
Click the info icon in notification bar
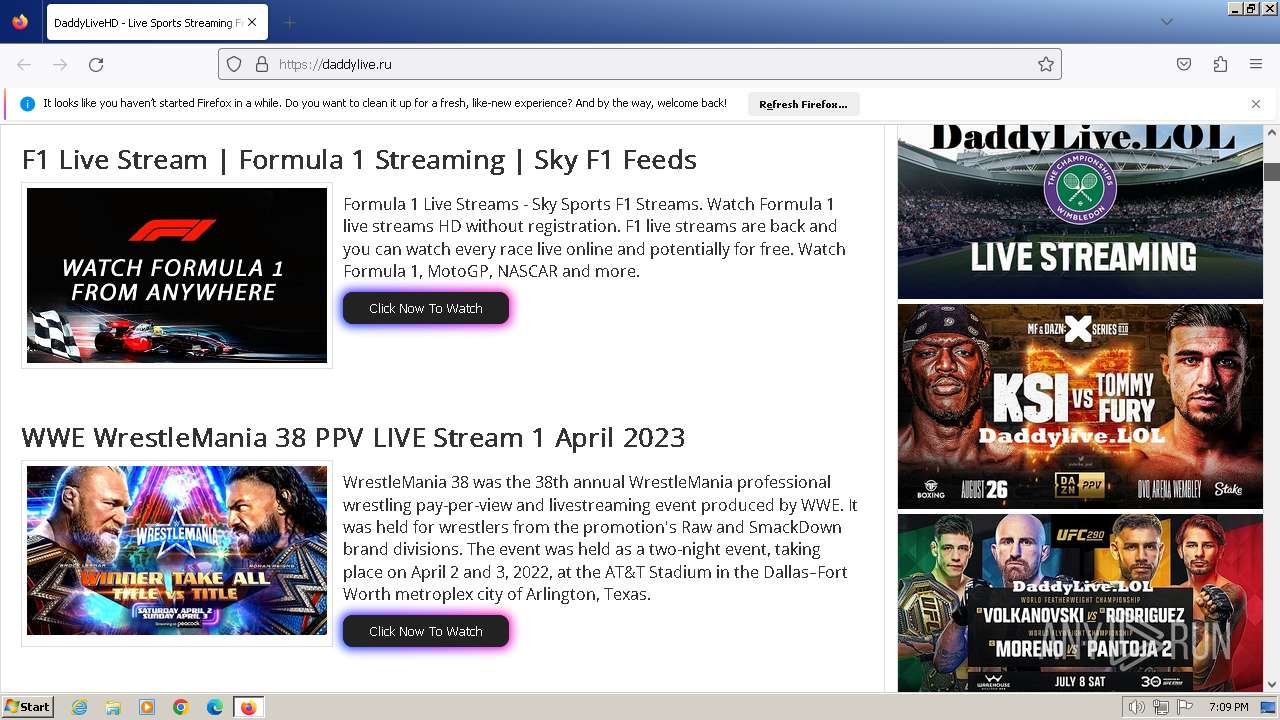(x=27, y=104)
